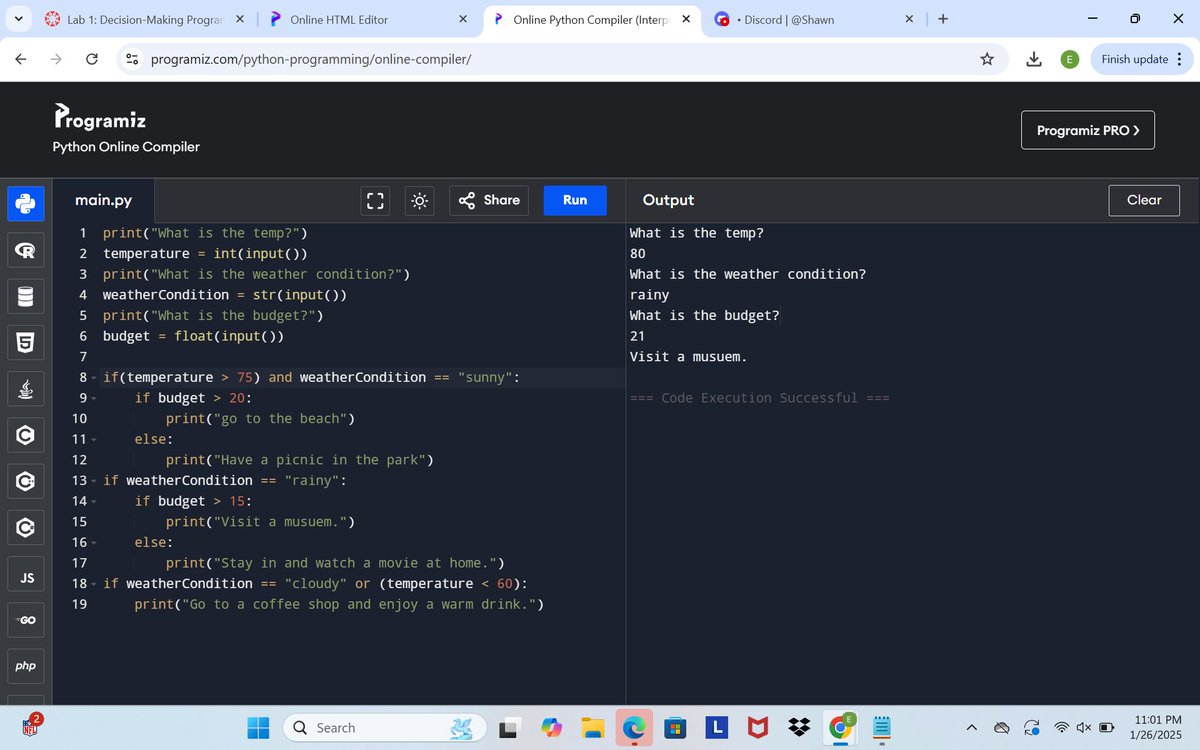Show hidden system tray icons chevron
1200x750 pixels.
pyautogui.click(x=971, y=728)
